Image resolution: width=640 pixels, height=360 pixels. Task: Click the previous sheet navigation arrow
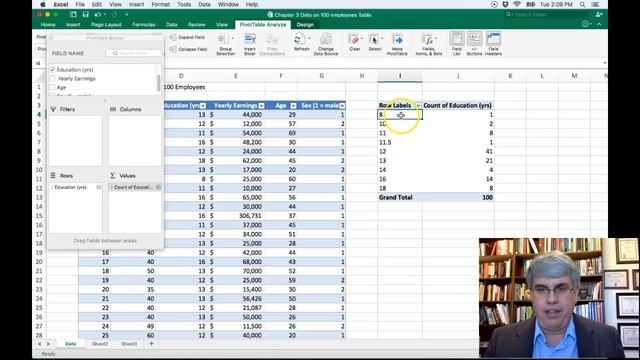pos(40,344)
